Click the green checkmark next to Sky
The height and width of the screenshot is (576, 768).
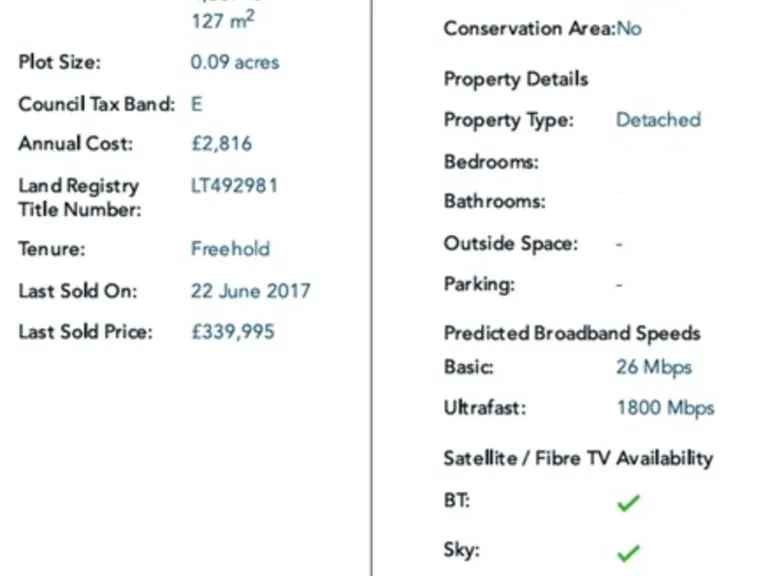pyautogui.click(x=628, y=552)
